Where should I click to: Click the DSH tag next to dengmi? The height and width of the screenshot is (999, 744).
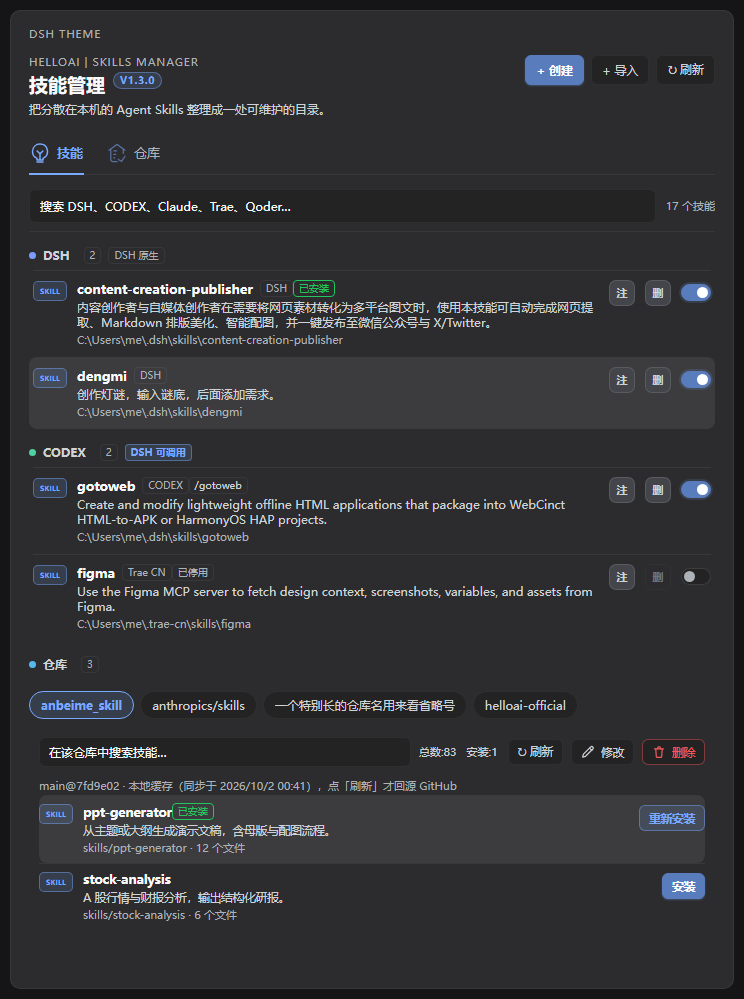150,375
